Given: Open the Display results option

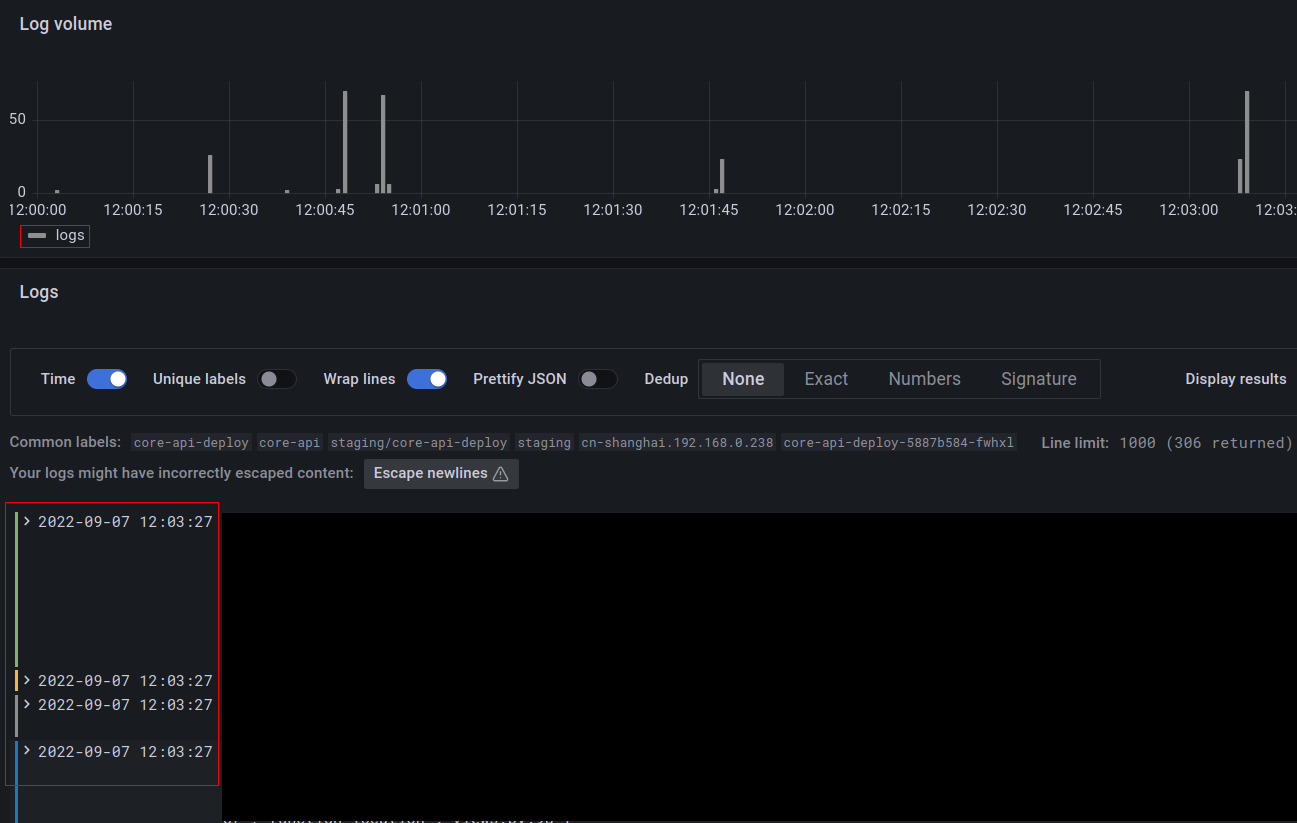Looking at the screenshot, I should tap(1235, 379).
